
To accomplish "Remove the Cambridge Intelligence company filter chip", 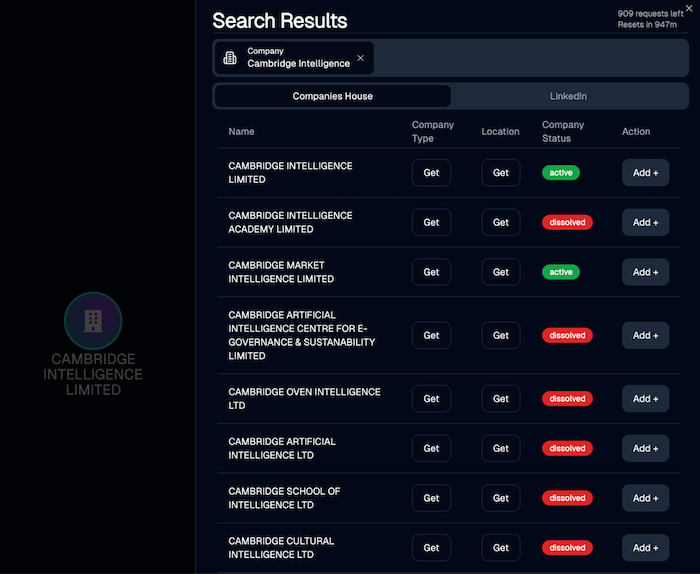I will click(x=360, y=58).
